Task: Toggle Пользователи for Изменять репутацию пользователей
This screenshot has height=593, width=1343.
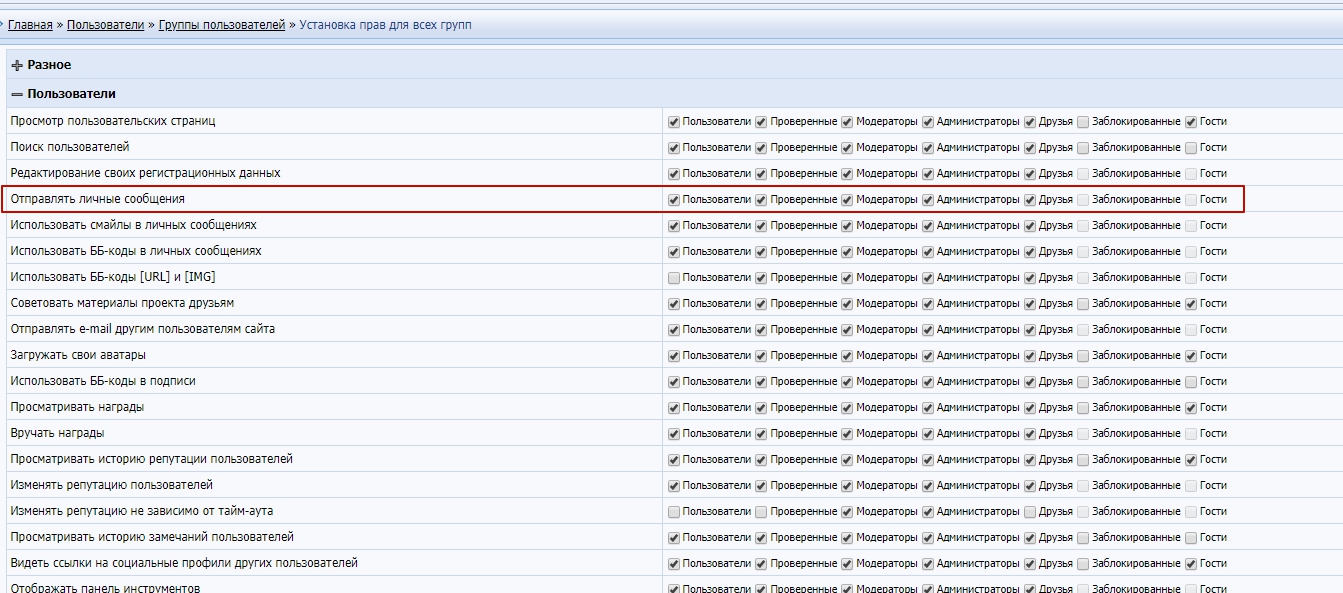Action: [674, 486]
